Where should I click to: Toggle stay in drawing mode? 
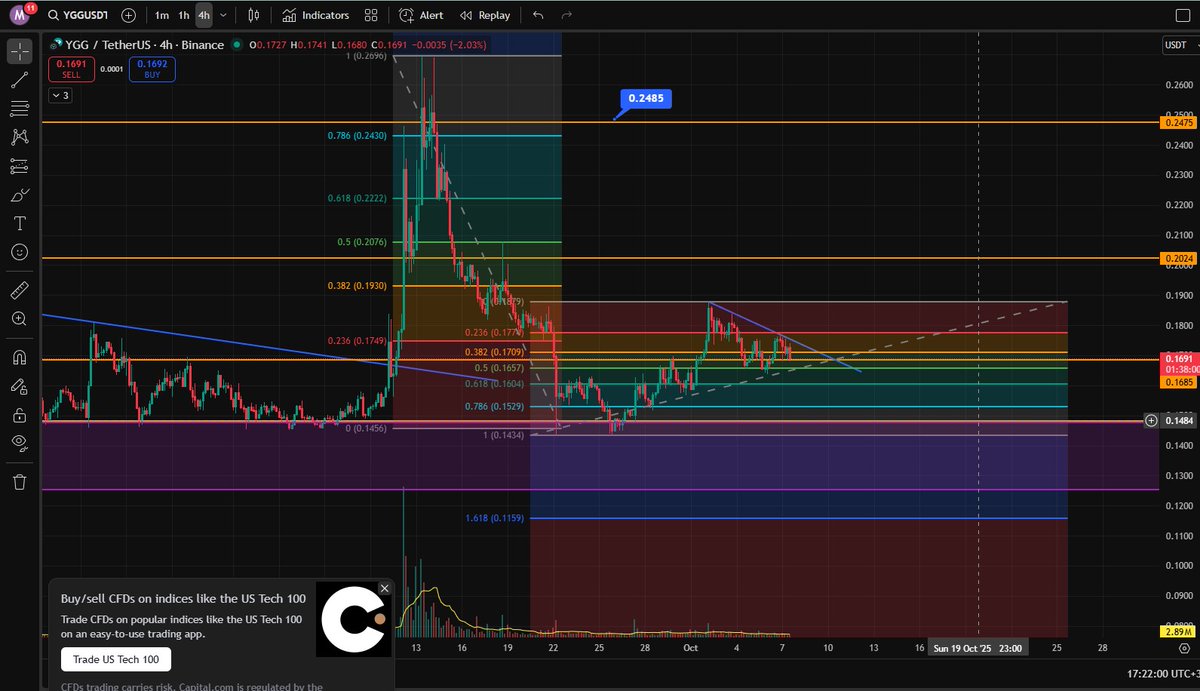(20, 386)
